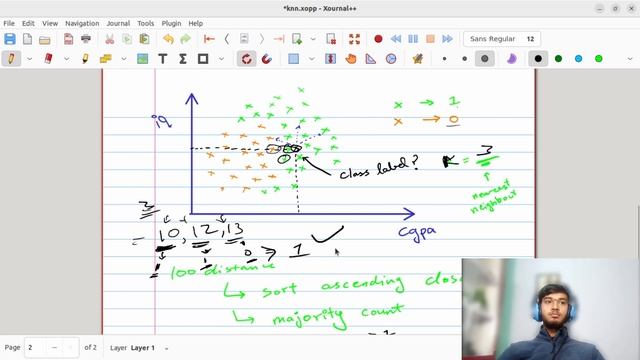This screenshot has height=360, width=640.
Task: Print the current document
Action: 86,39
